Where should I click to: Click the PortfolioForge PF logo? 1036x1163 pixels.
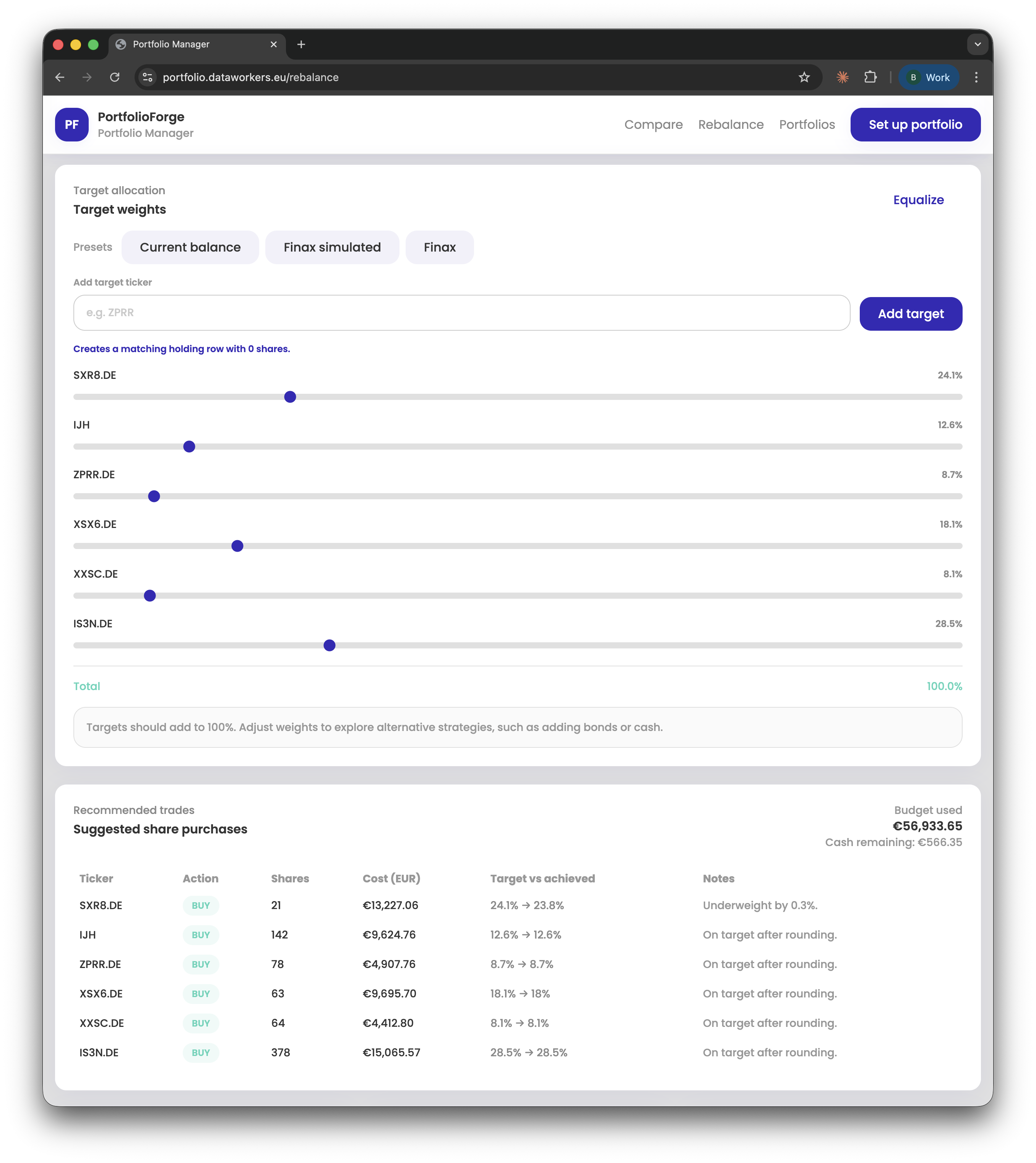tap(72, 124)
